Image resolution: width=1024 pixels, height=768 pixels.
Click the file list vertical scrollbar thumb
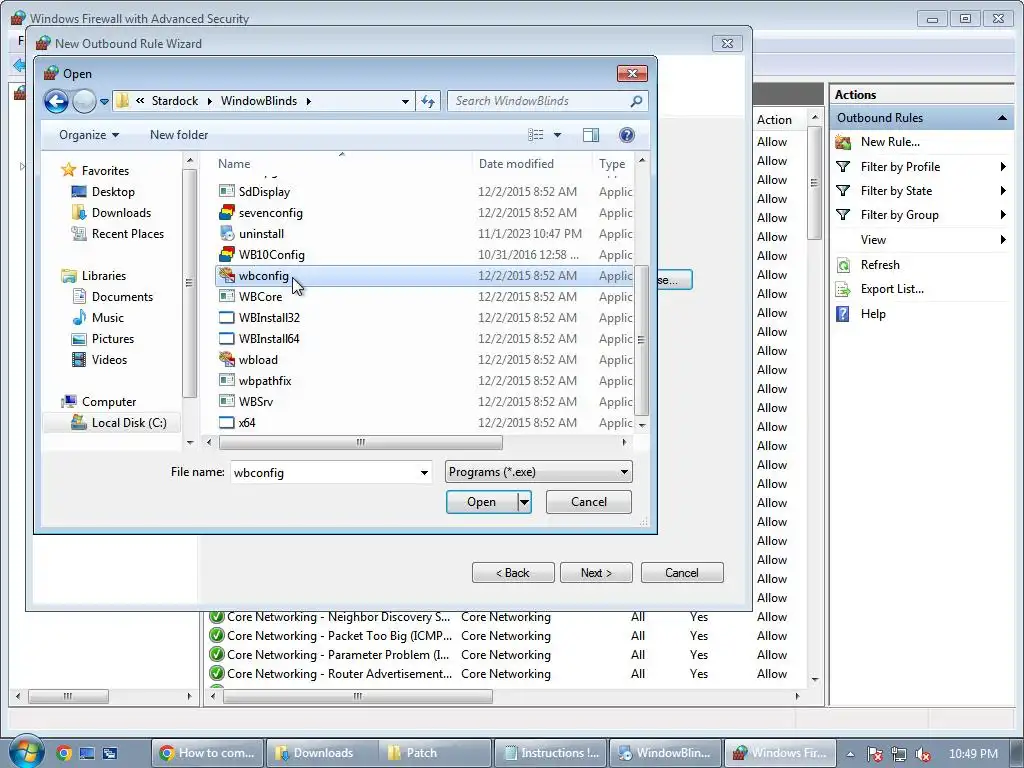click(x=642, y=340)
